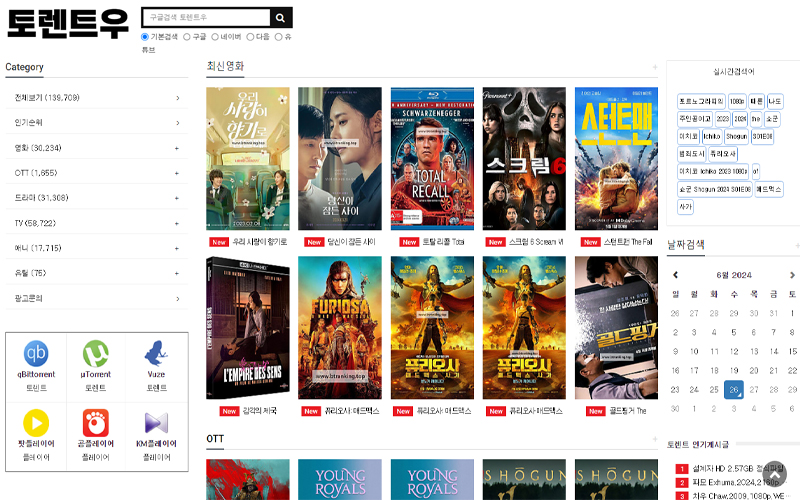Open the 최신영화 section heading
The image size is (800, 500).
[225, 66]
